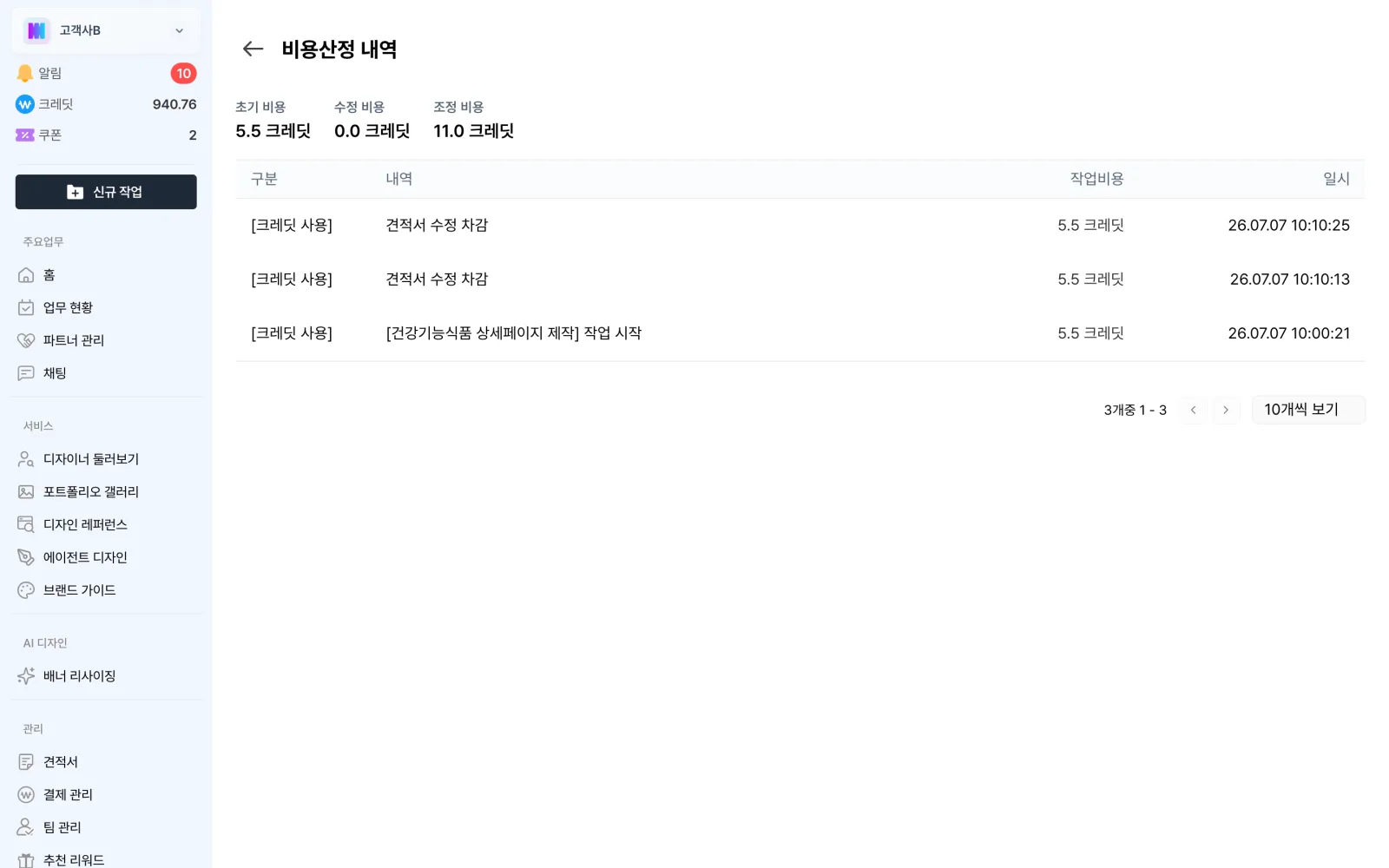Click the 채팅 speech bubble icon

tap(26, 373)
